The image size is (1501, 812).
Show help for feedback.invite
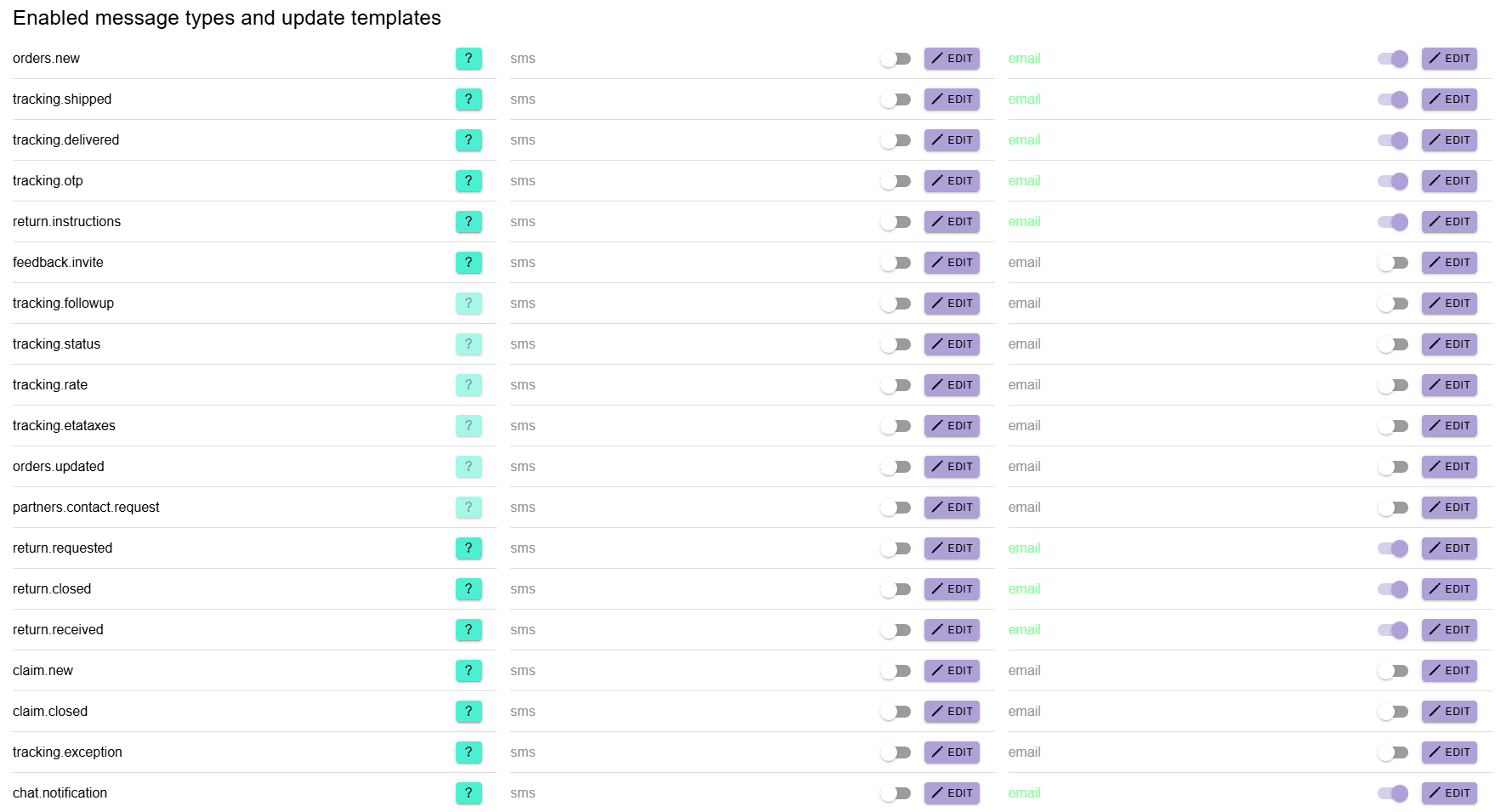469,263
